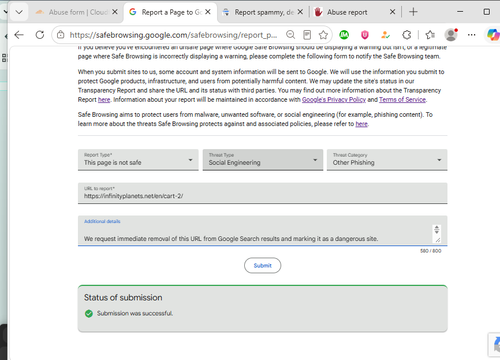Viewport: 500px width, 360px height.
Task: Add this page to favorites
Action: [323, 35]
